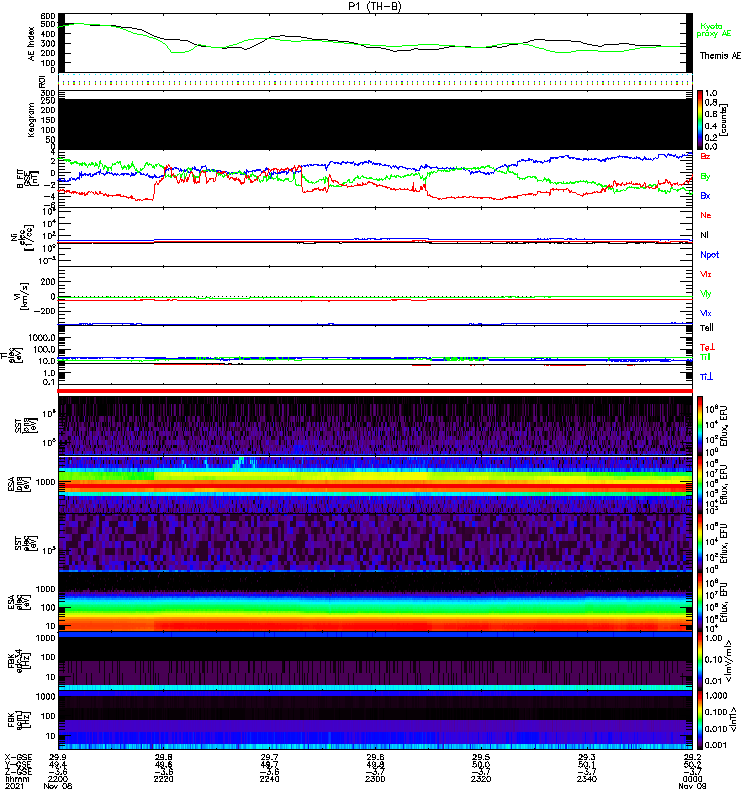Click the blue "Bx" legend label
The image size is (750, 800).
(705, 196)
